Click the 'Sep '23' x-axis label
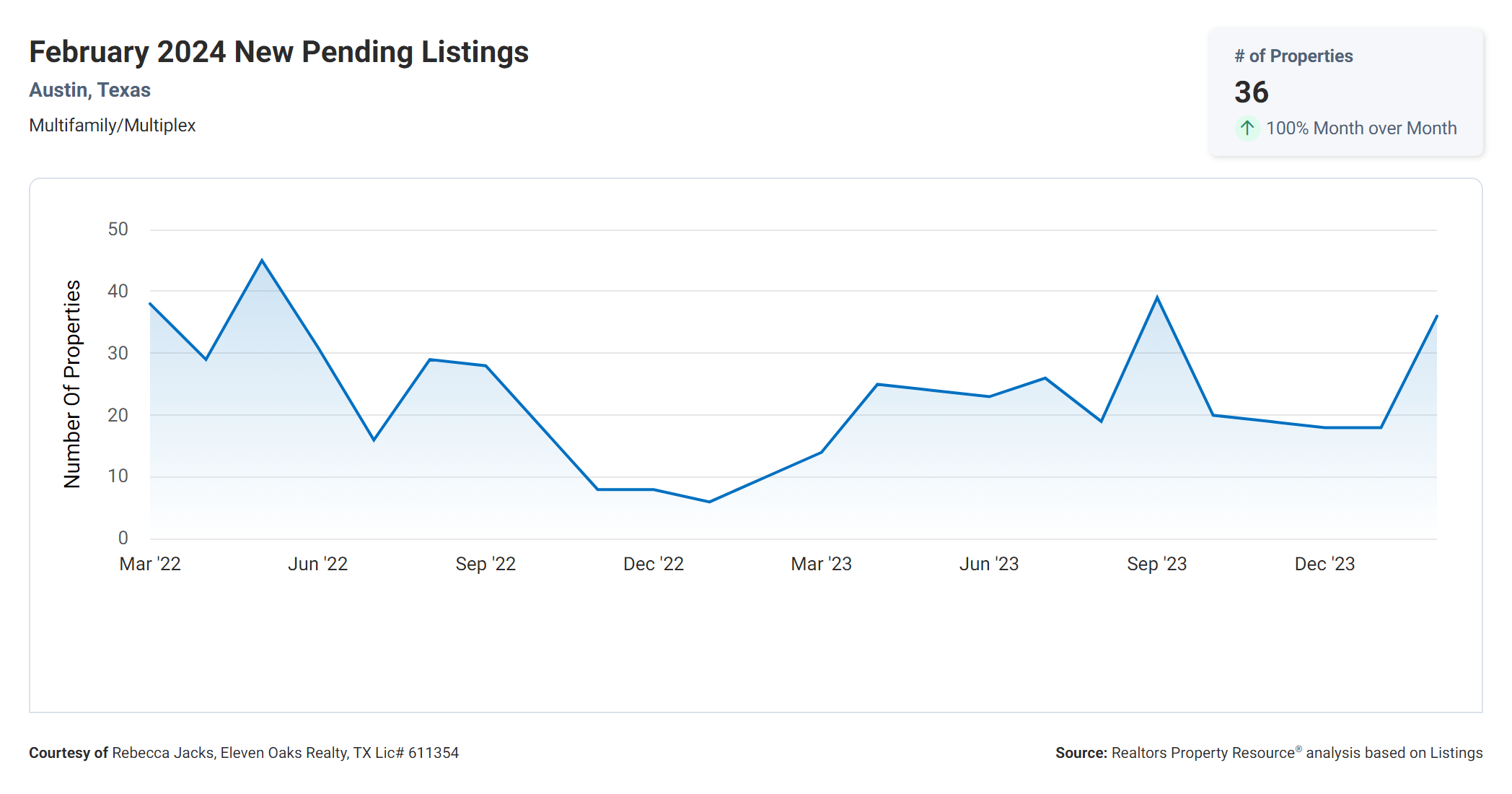 [x=1156, y=564]
